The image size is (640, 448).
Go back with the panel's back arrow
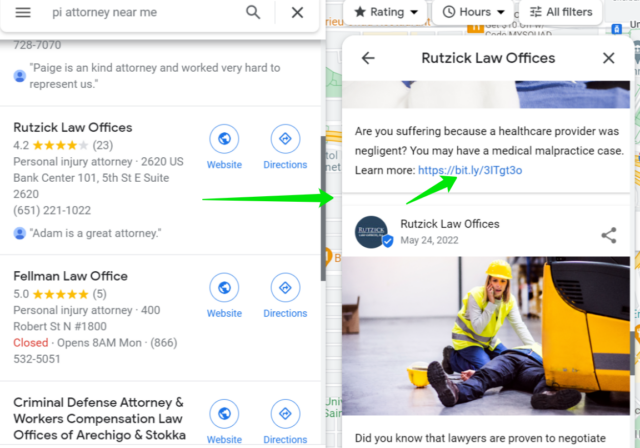368,58
